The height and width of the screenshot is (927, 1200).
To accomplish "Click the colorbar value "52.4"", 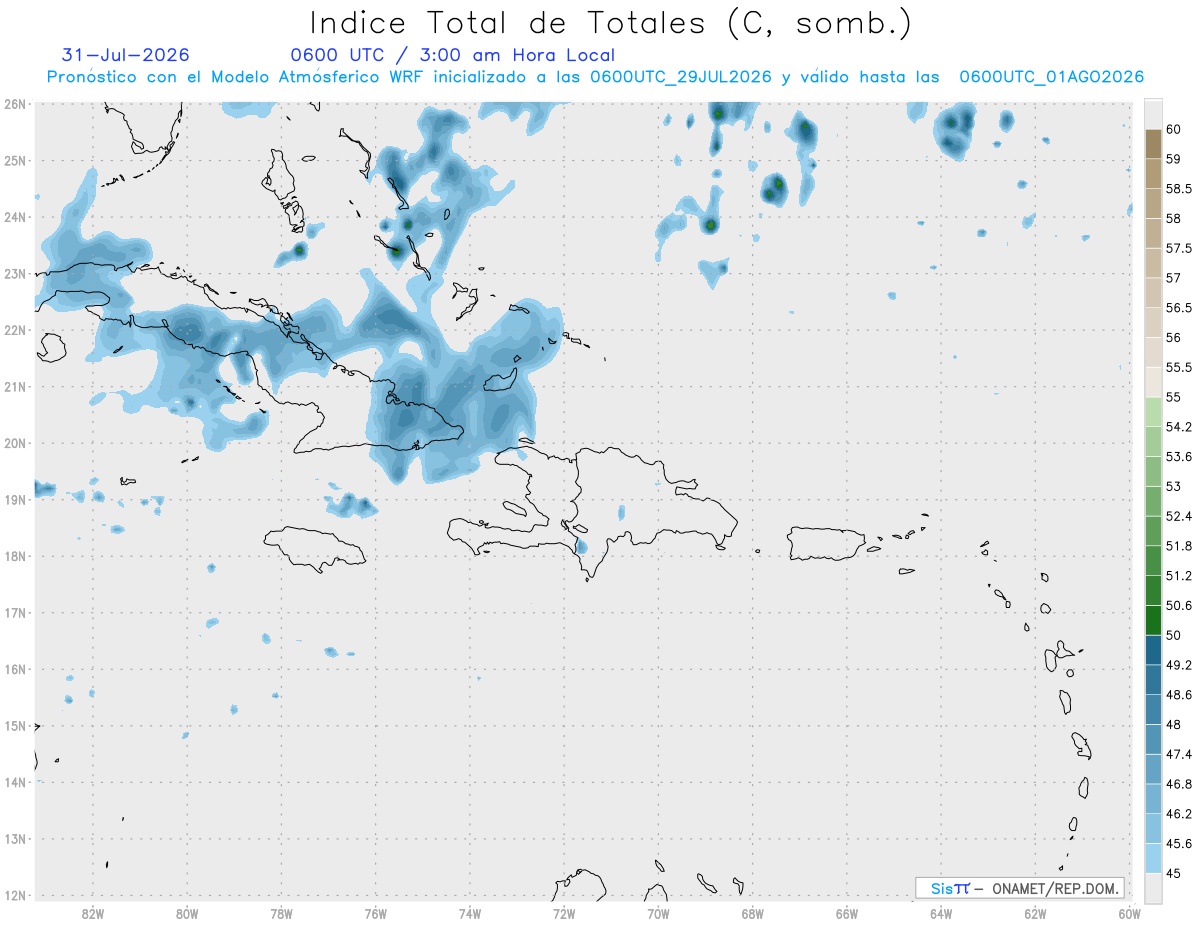I will click(x=1179, y=516).
